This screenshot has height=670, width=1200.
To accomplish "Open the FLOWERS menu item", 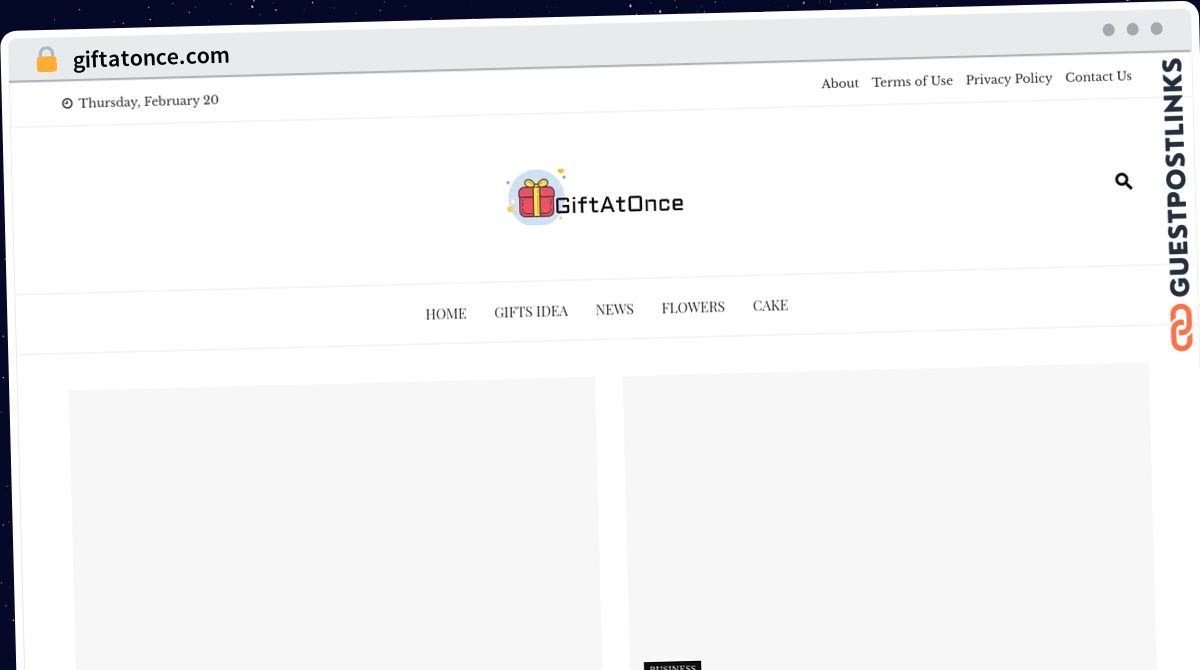I will pyautogui.click(x=693, y=307).
